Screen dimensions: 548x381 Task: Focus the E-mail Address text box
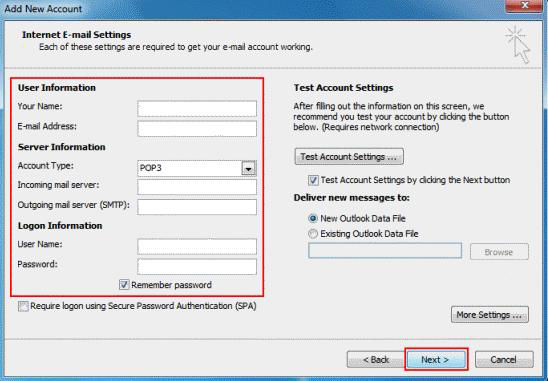point(197,128)
